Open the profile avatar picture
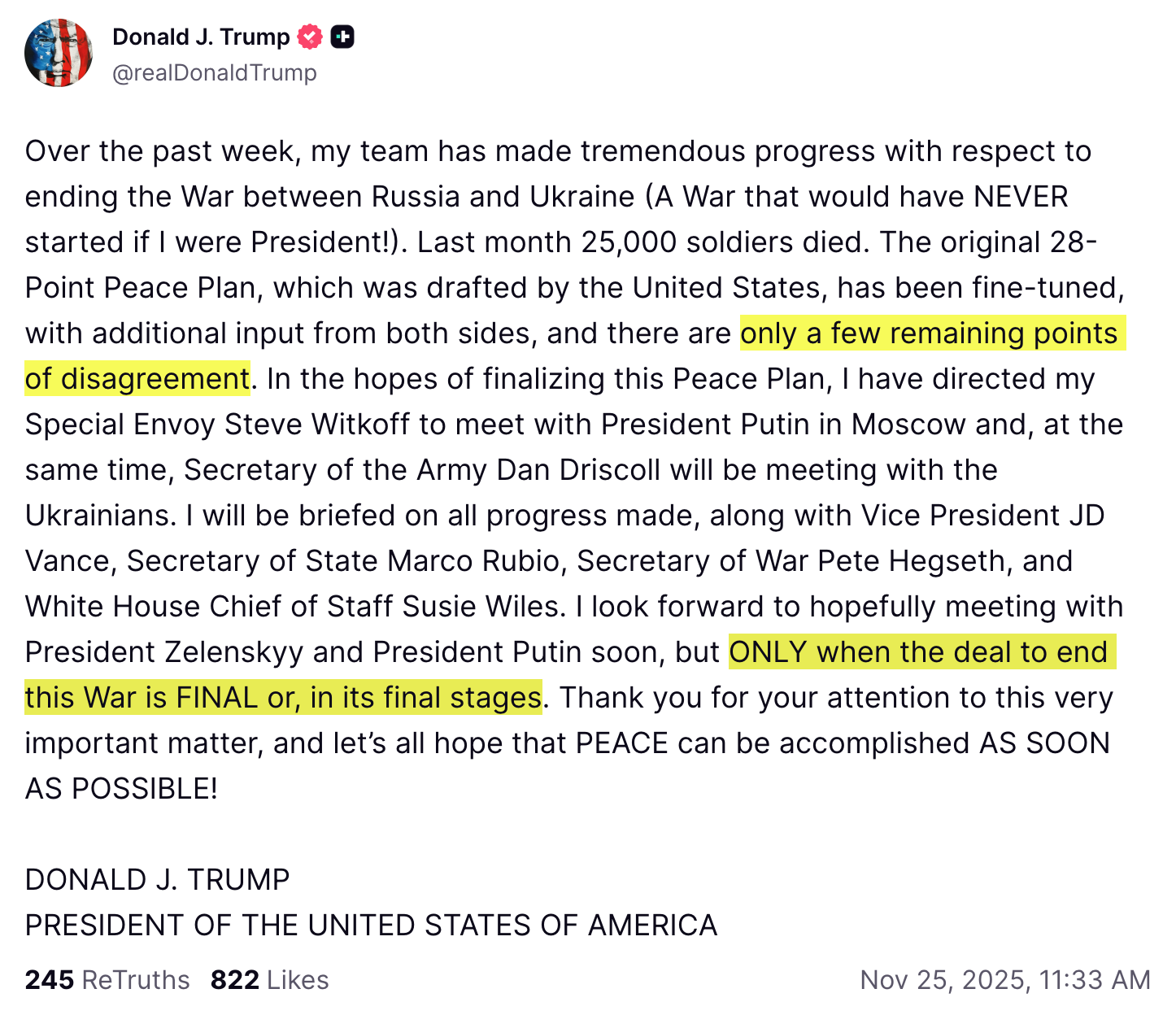Viewport: 1176px width, 1015px height. 59,53
